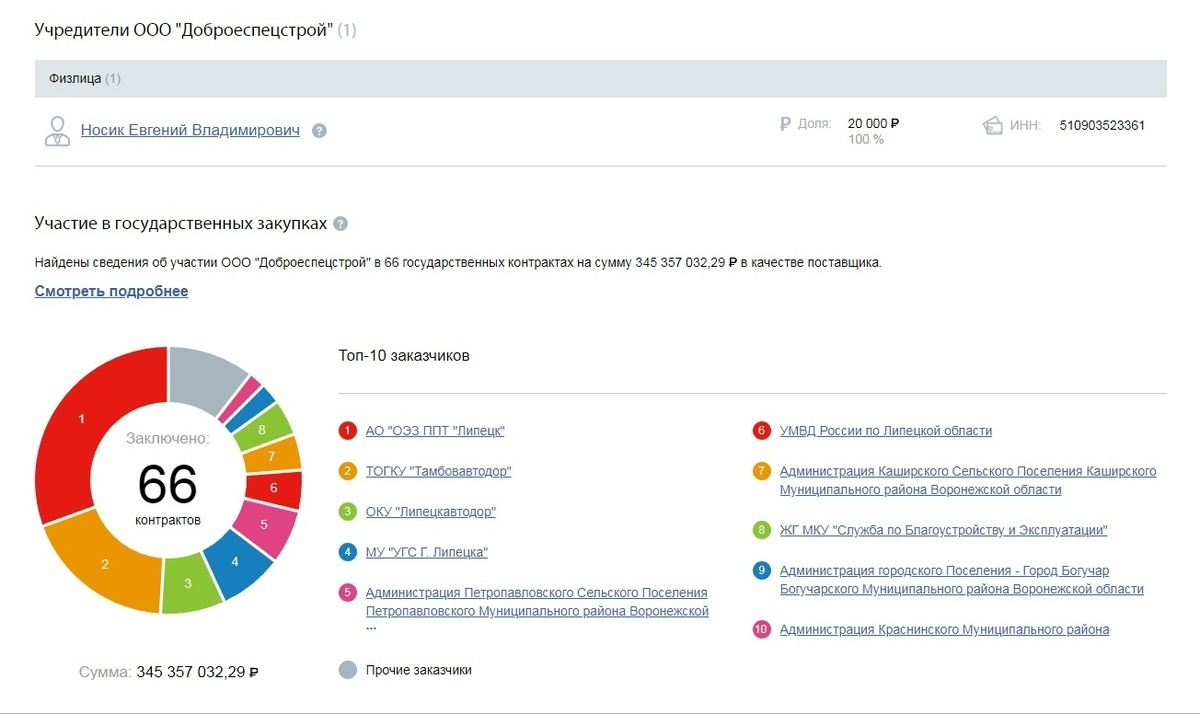Click orange legend marker number 7
The height and width of the screenshot is (714, 1200).
point(761,471)
